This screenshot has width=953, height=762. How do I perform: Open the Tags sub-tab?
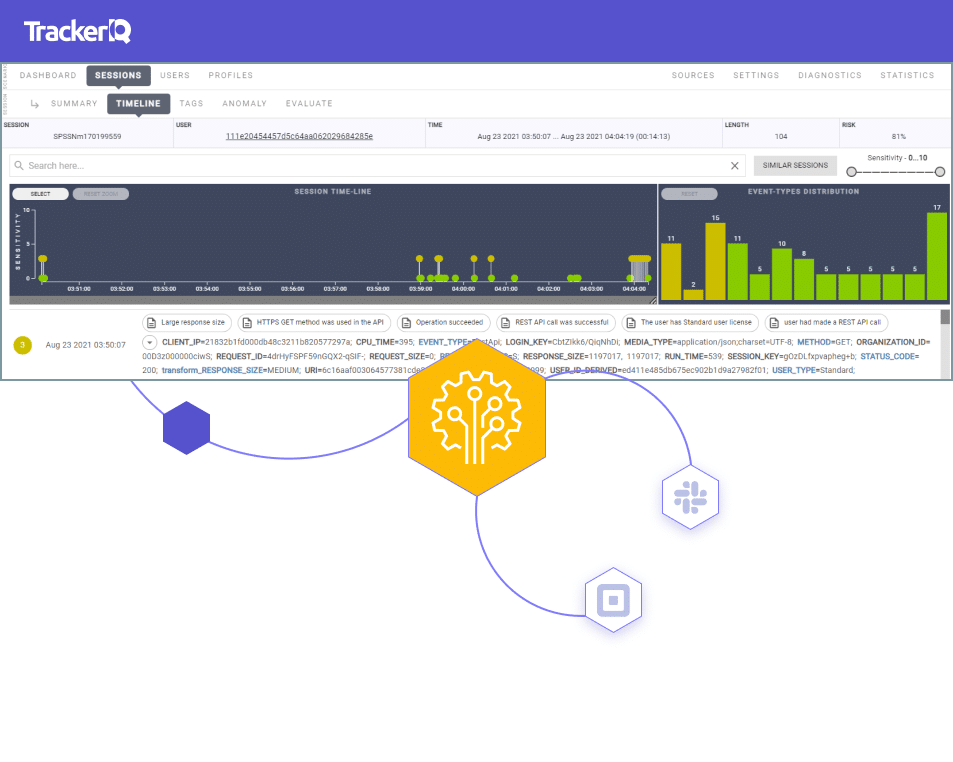tap(191, 103)
